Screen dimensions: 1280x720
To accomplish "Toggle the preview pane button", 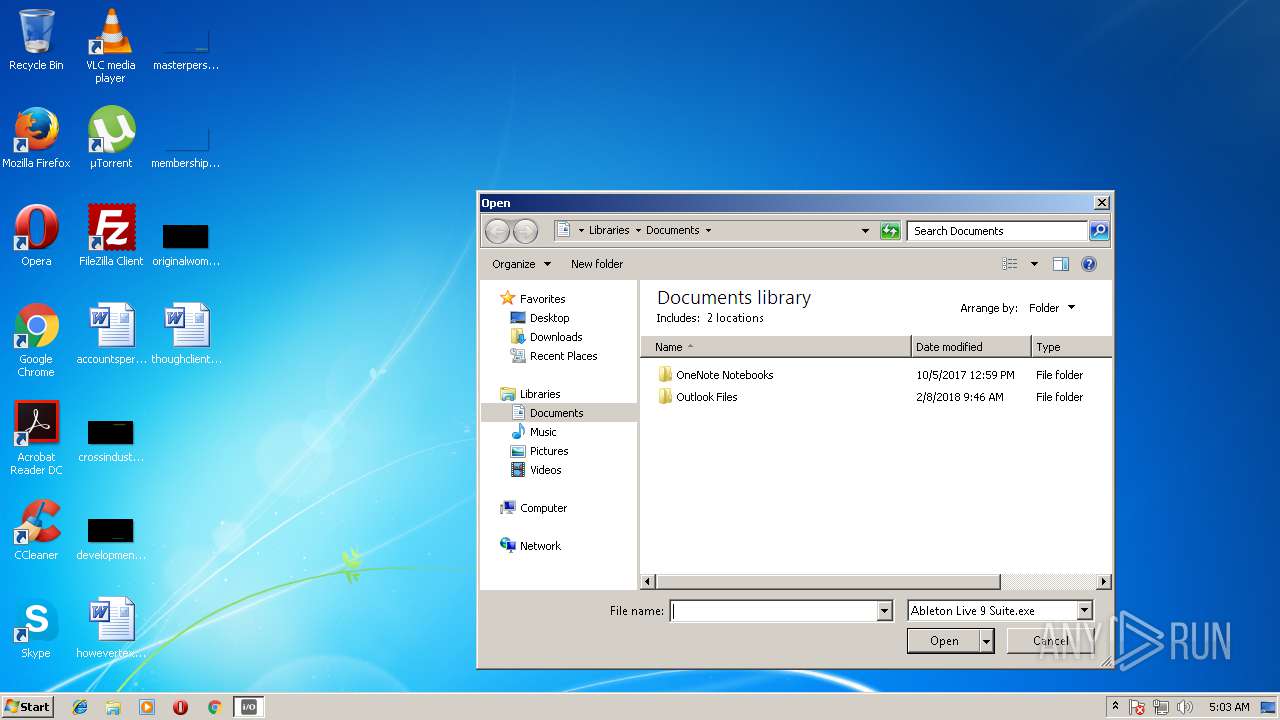I will 1061,264.
